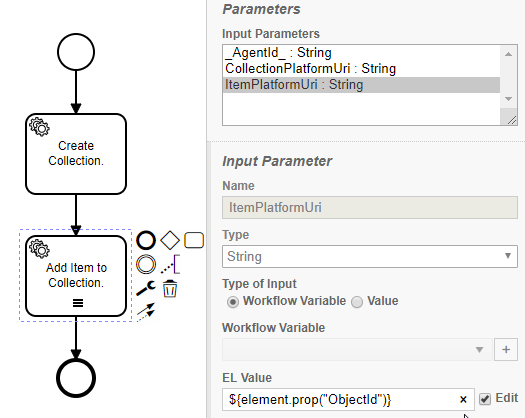Delete element using trash icon

point(170,288)
